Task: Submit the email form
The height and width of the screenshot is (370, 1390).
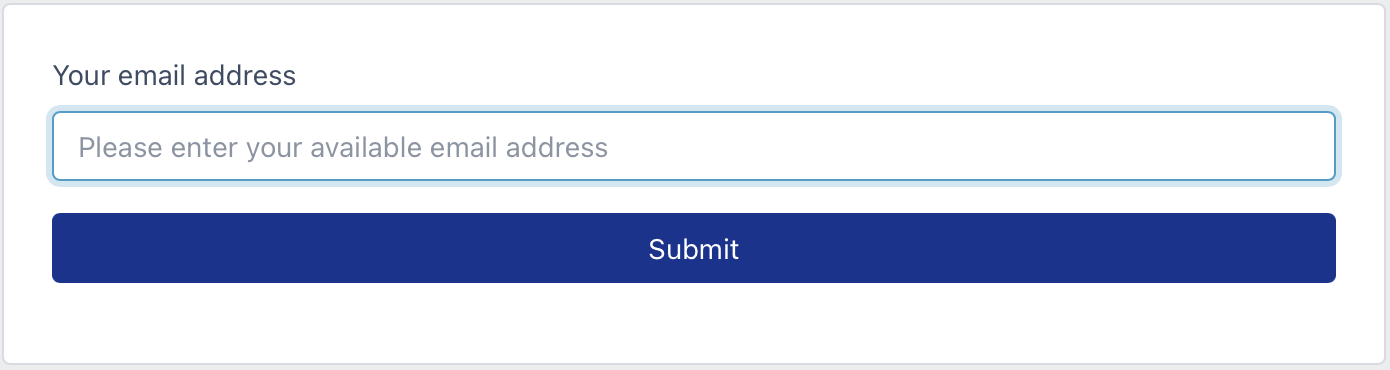Action: (694, 248)
